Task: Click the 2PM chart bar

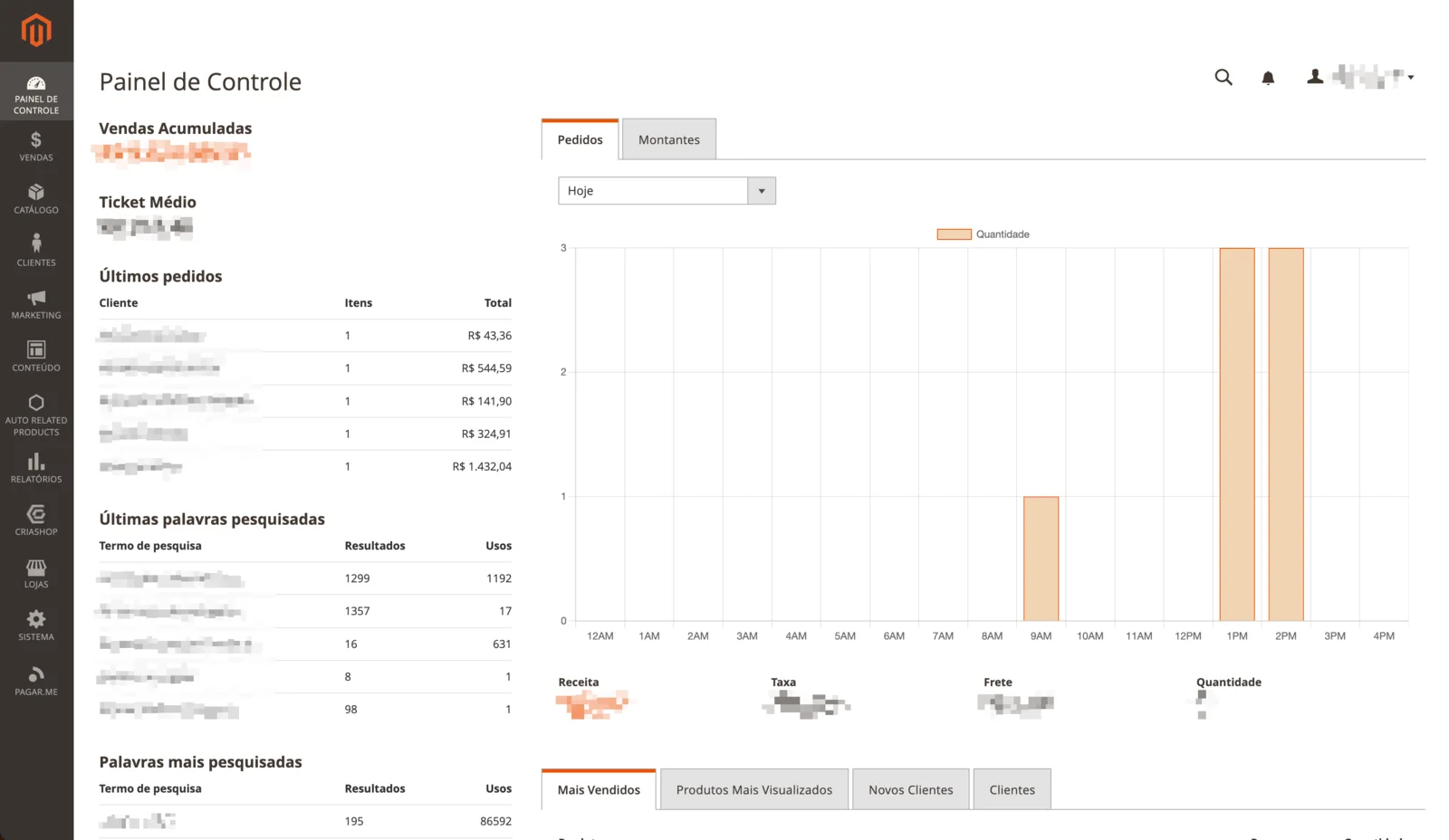Action: (x=1285, y=434)
